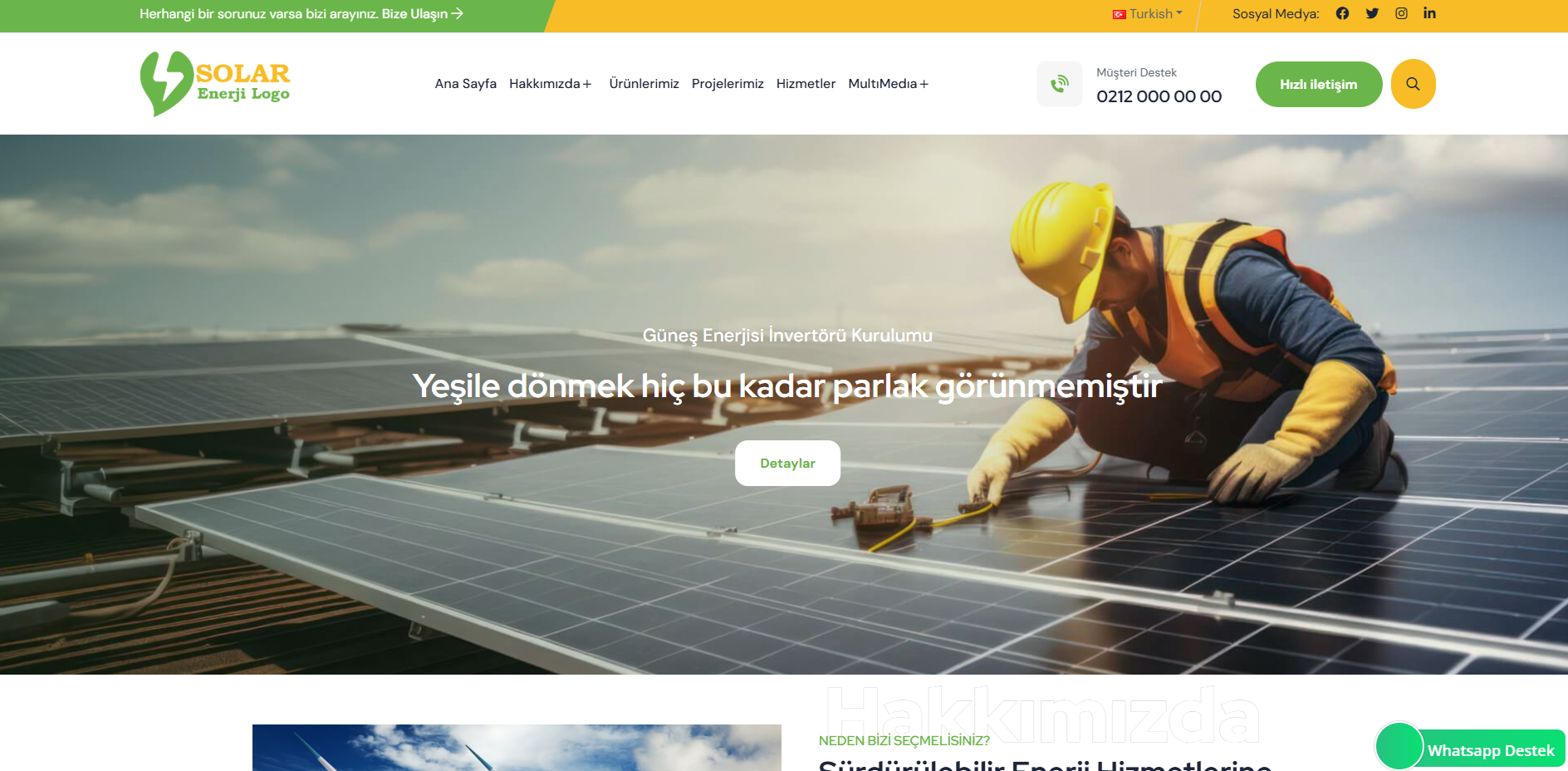Click the Detaylar button on the banner
Viewport: 1568px width, 771px height.
[786, 463]
